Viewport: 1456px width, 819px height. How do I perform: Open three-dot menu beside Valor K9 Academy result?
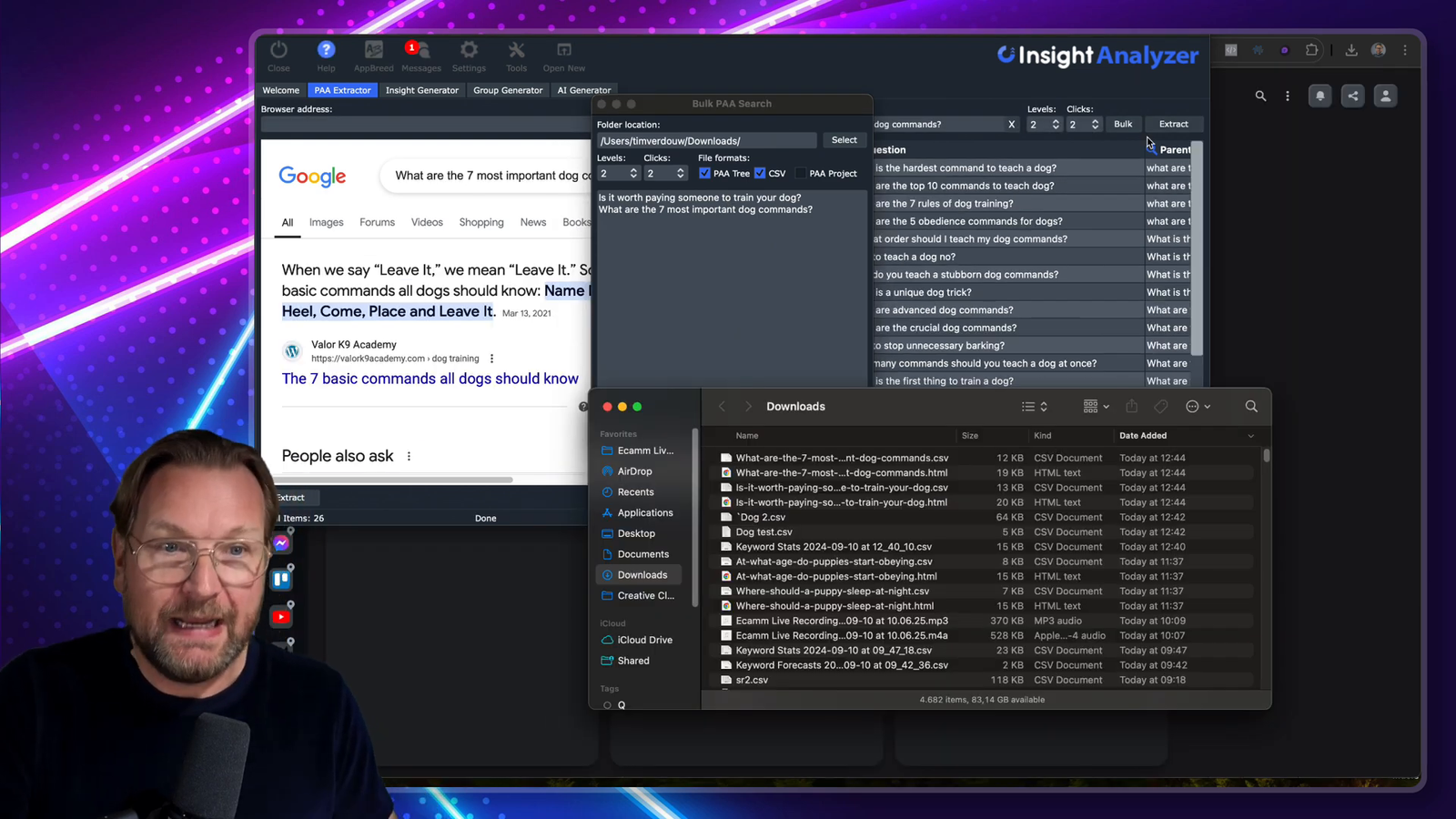coord(491,359)
